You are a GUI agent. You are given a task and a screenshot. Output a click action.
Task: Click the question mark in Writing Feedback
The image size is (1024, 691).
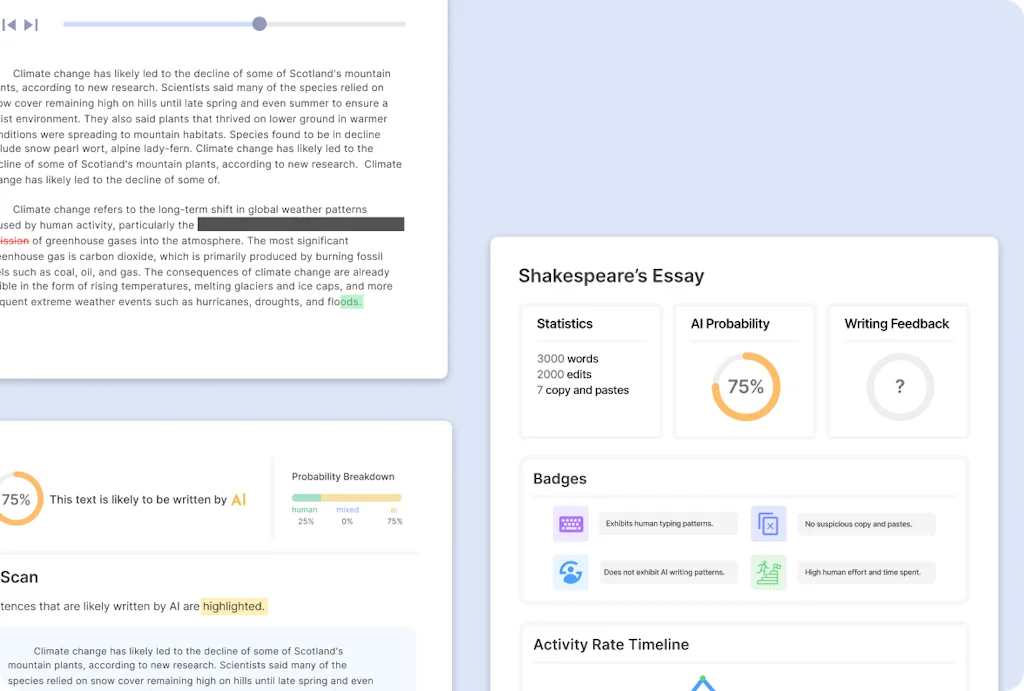pos(899,386)
